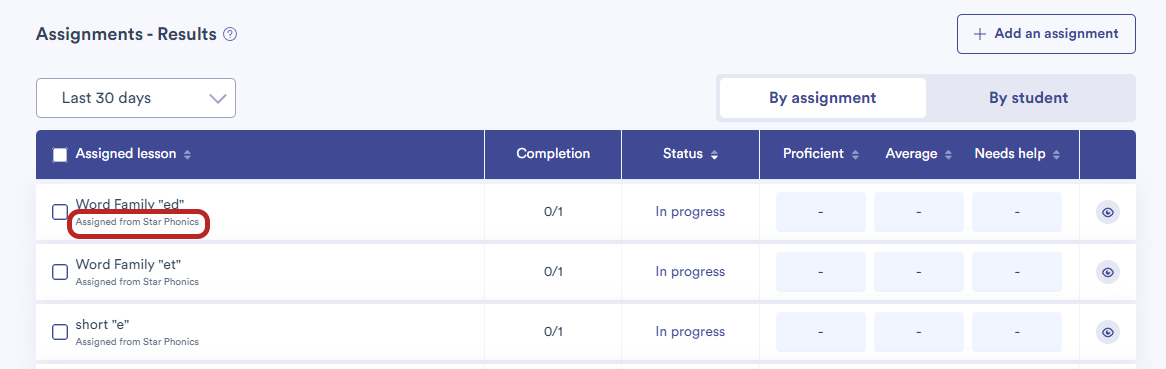Open the Word Family "et" lesson title
This screenshot has width=1166, height=369.
click(129, 265)
